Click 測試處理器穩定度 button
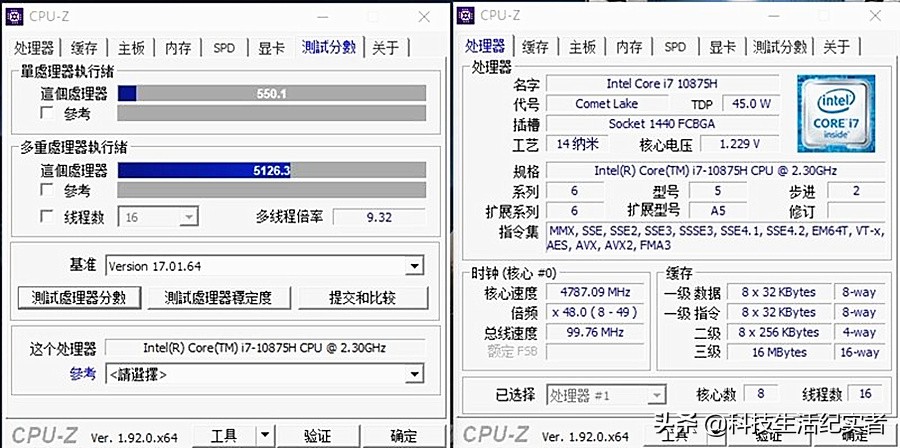Screen dimensions: 900x448 click(x=219, y=298)
